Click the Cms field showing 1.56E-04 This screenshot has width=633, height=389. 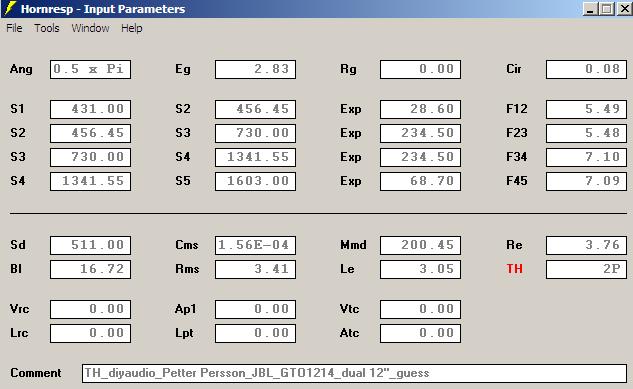click(x=255, y=245)
